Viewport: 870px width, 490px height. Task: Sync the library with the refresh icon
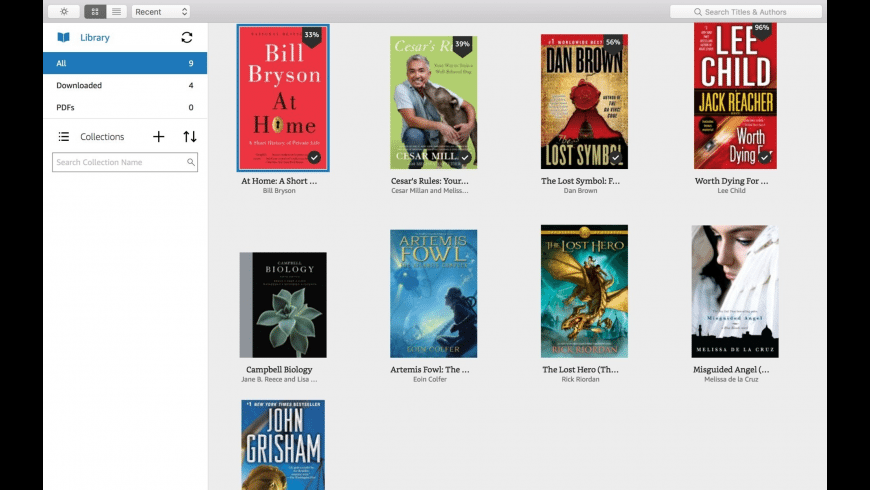click(187, 37)
